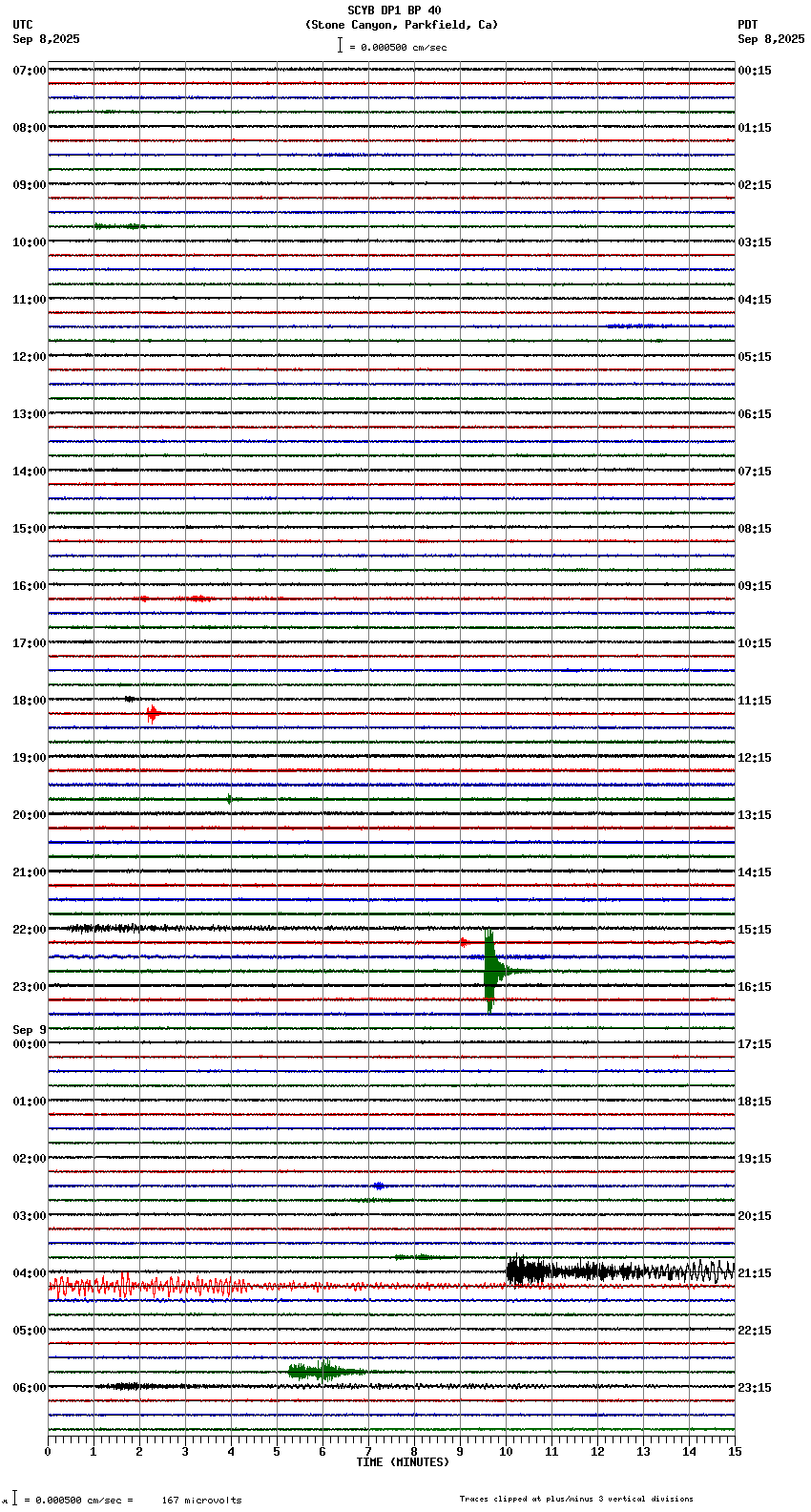The width and height of the screenshot is (811, 1512).
Task: Click the '04:15' PDT time label
Action: pyautogui.click(x=755, y=300)
